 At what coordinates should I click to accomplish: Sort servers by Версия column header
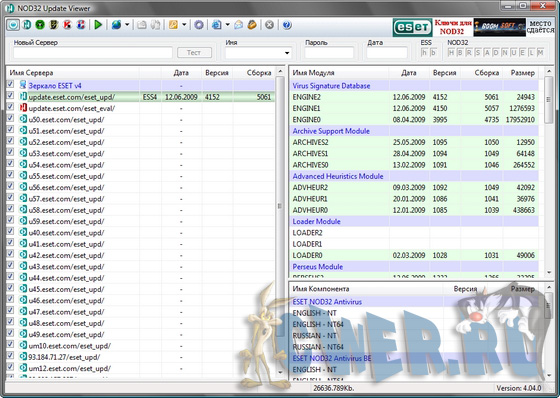[217, 73]
